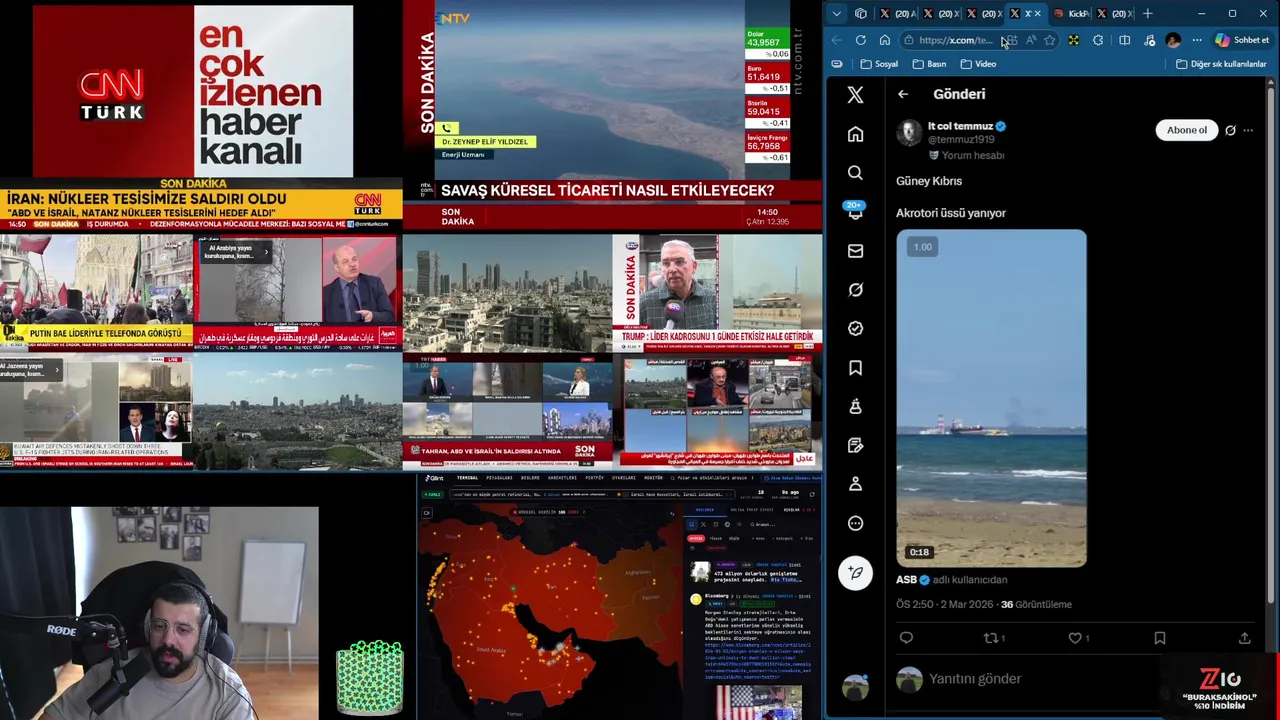
Task: Open X search from sidebar magnifier
Action: (855, 173)
